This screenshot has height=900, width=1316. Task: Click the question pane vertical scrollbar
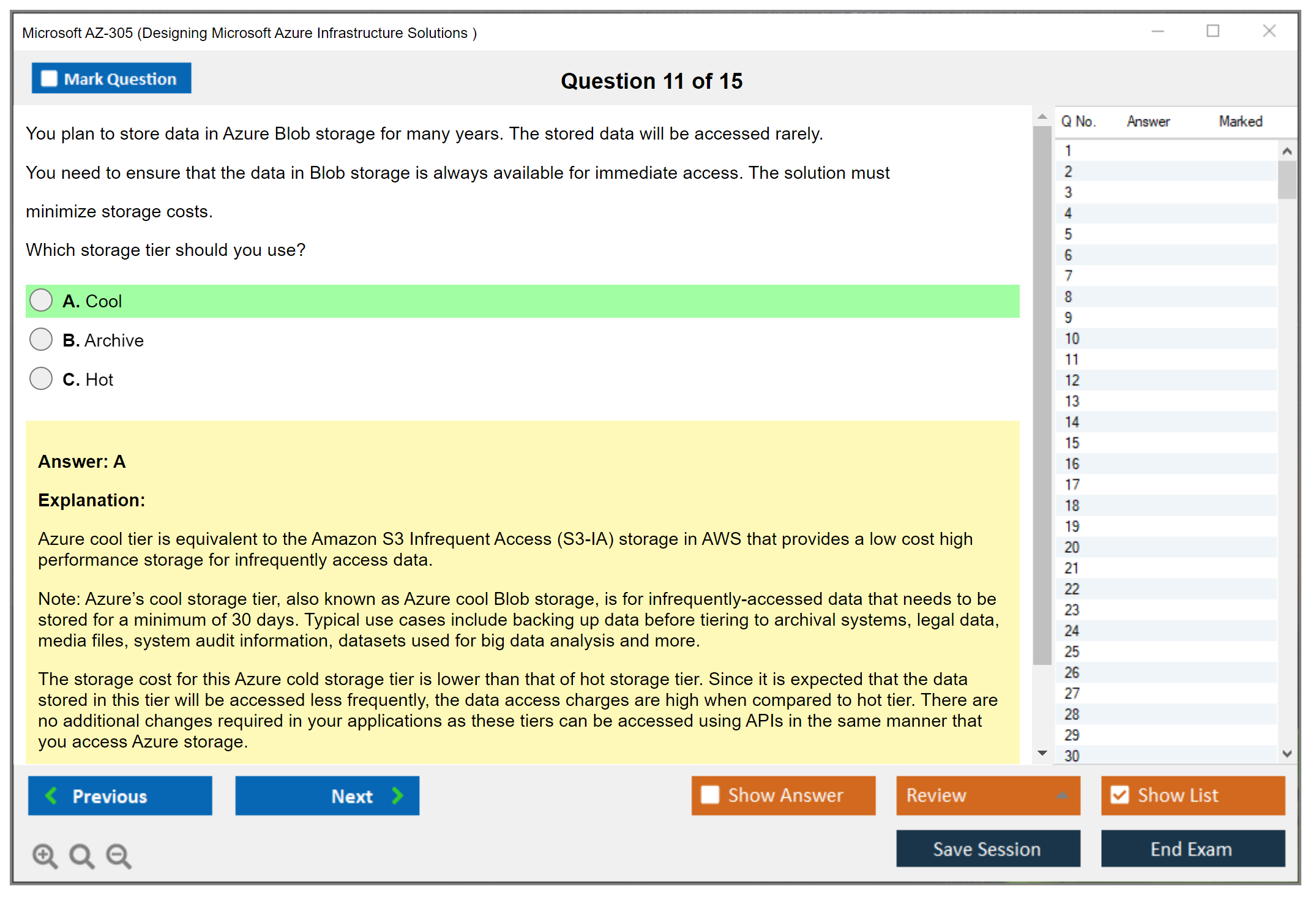[x=1042, y=392]
